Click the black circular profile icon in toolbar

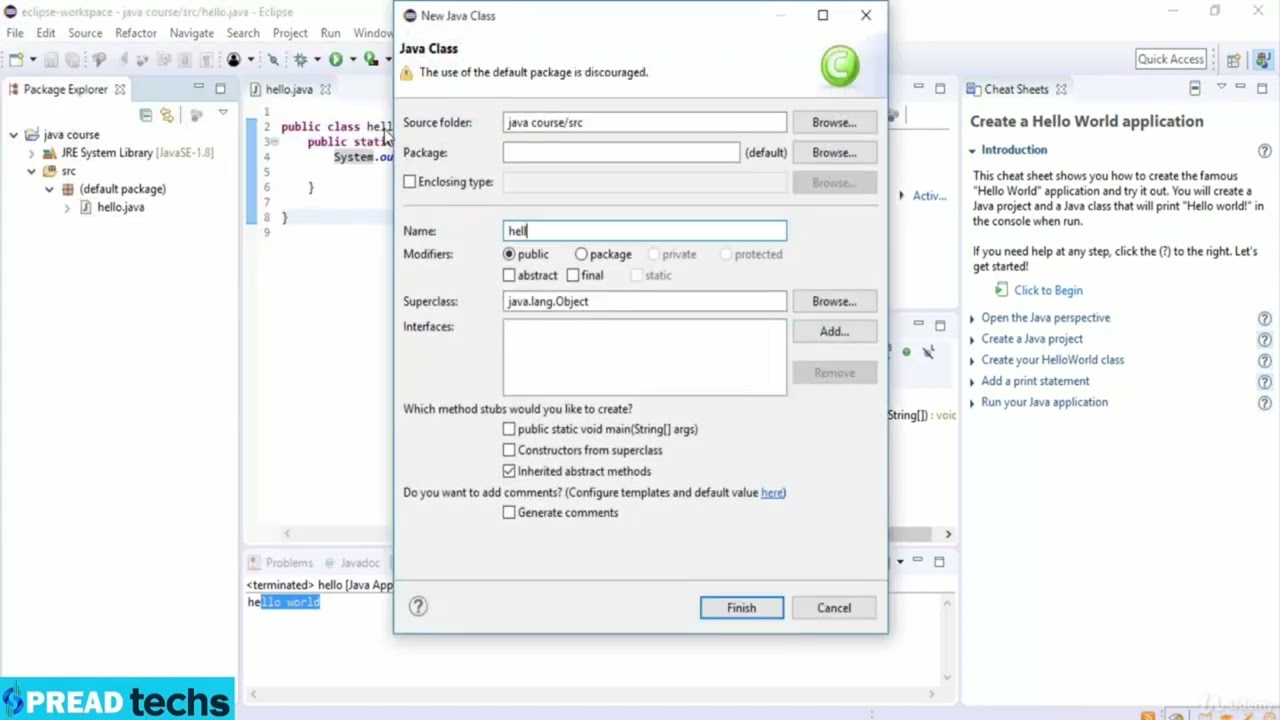[x=233, y=60]
